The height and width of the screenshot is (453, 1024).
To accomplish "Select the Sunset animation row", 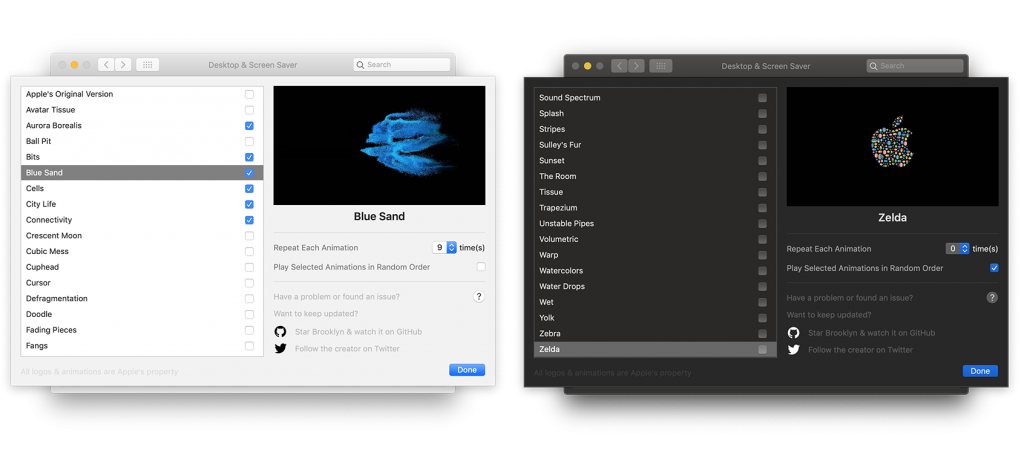I will (x=656, y=161).
